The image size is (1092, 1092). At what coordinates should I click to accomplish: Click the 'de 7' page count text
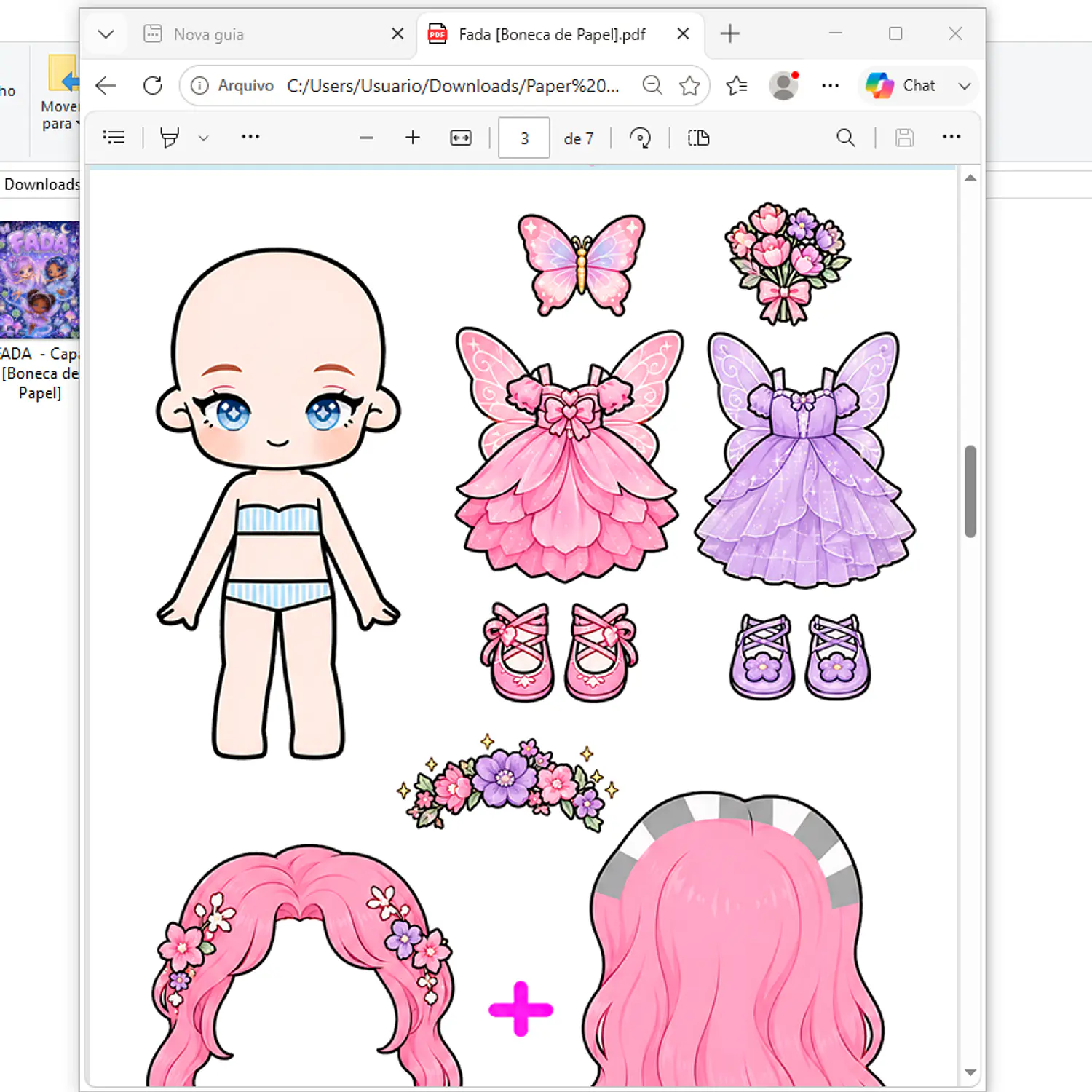[x=579, y=138]
